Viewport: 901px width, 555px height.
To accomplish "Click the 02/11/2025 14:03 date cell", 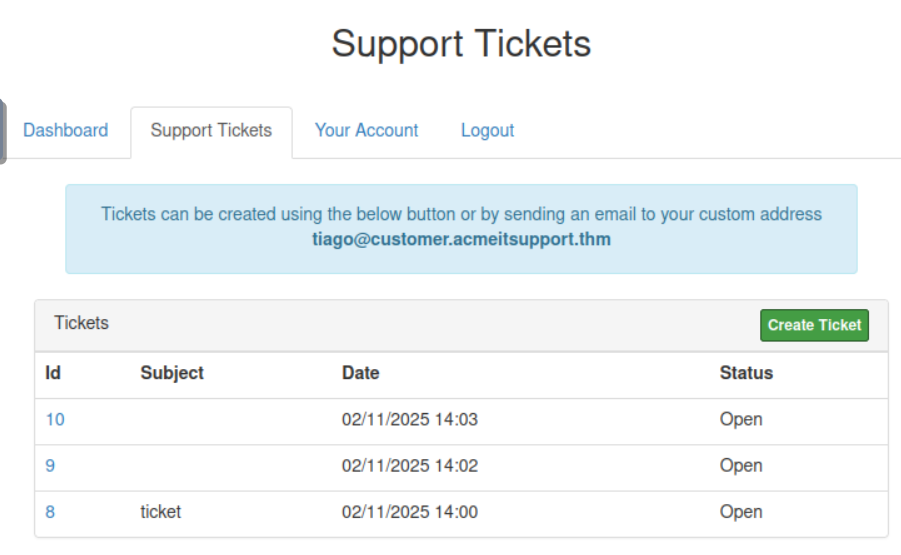I will (x=410, y=419).
